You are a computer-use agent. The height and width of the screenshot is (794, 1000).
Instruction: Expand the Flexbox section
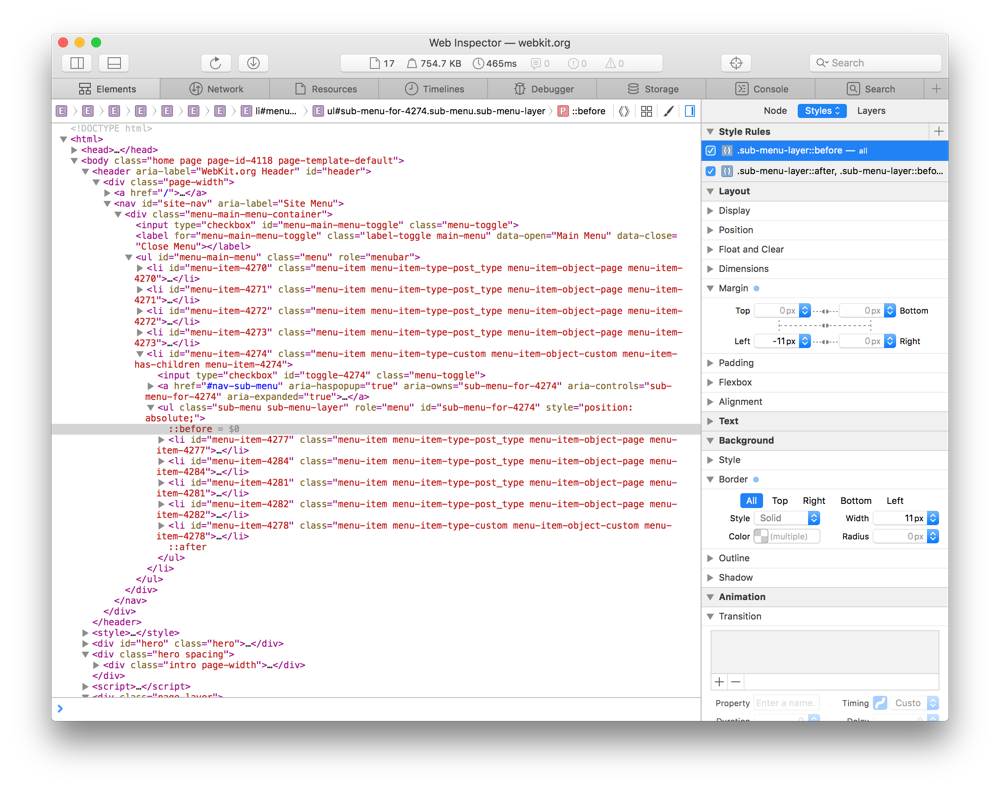(735, 382)
